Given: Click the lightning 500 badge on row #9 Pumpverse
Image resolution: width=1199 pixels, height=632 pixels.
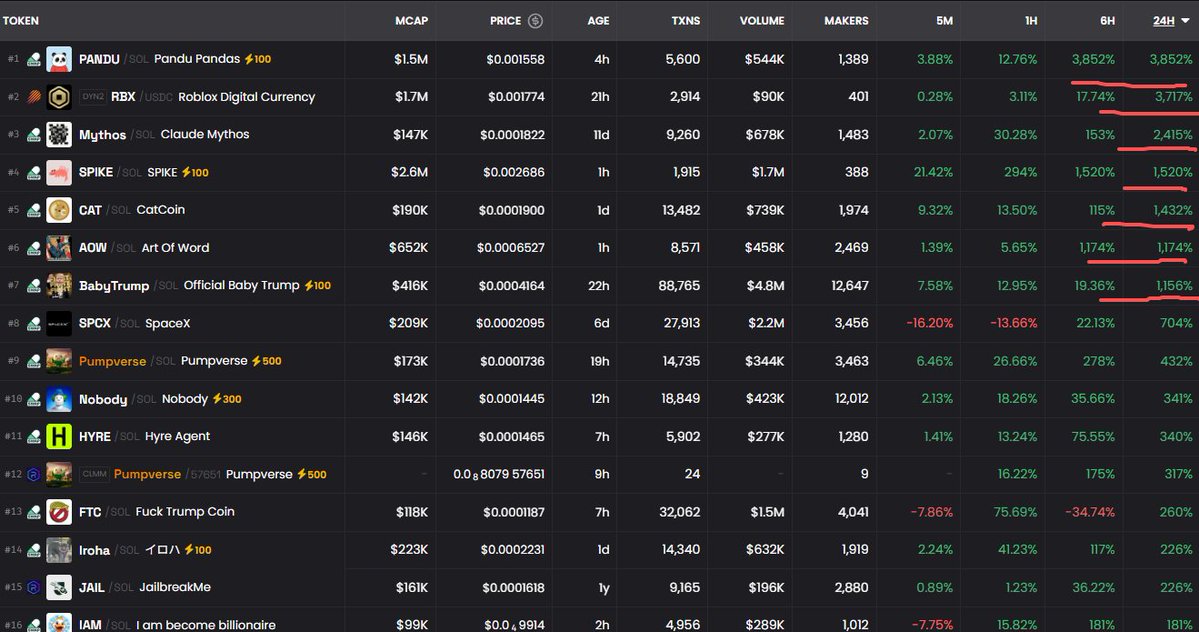Looking at the screenshot, I should [266, 361].
